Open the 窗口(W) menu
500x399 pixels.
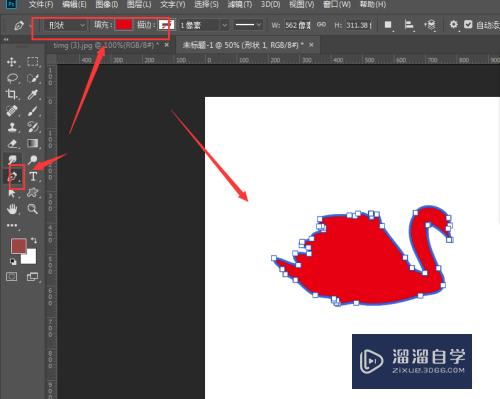(337, 5)
